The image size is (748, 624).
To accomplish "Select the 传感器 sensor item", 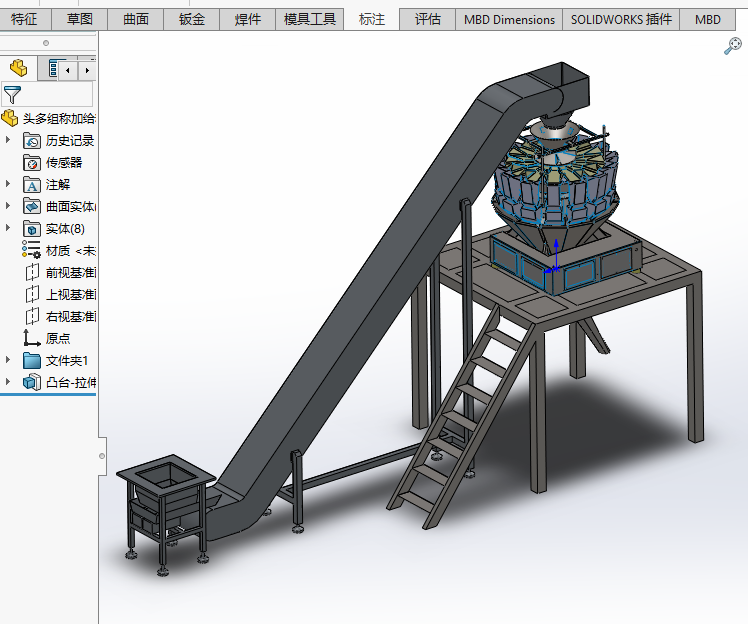I will coord(63,162).
